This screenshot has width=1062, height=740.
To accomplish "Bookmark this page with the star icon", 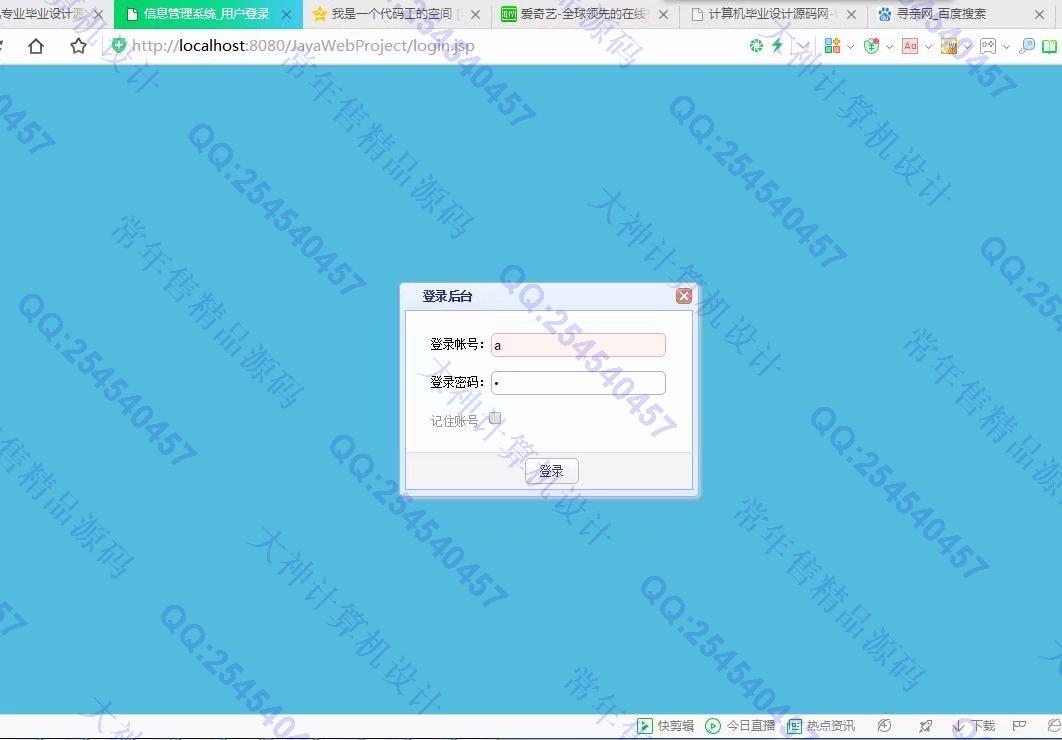I will click(79, 46).
